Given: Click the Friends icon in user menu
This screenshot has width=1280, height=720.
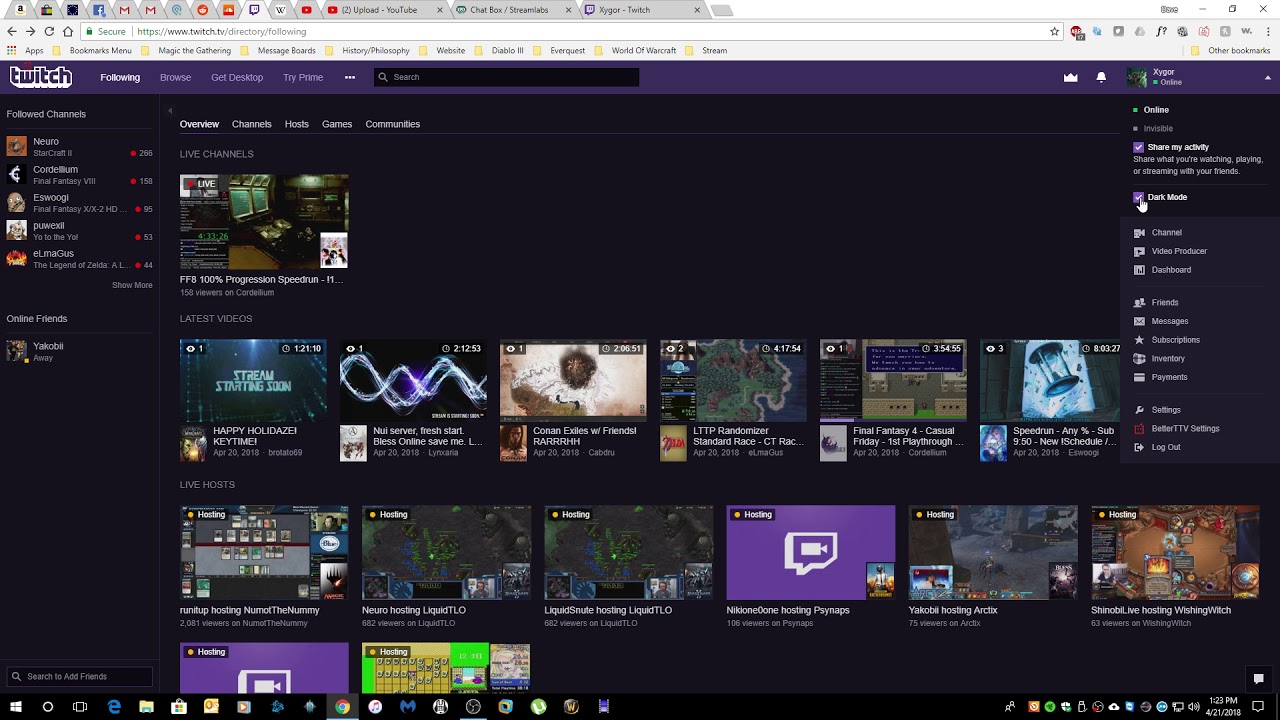Looking at the screenshot, I should coord(1139,303).
